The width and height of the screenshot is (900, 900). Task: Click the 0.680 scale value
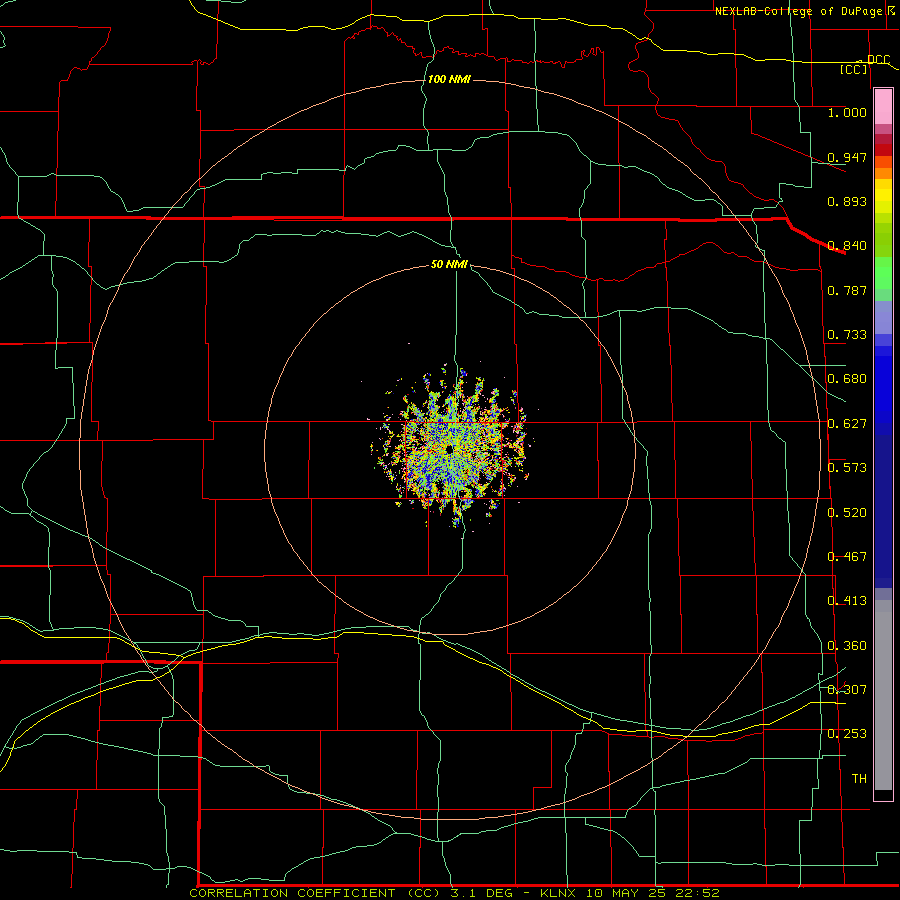click(847, 379)
